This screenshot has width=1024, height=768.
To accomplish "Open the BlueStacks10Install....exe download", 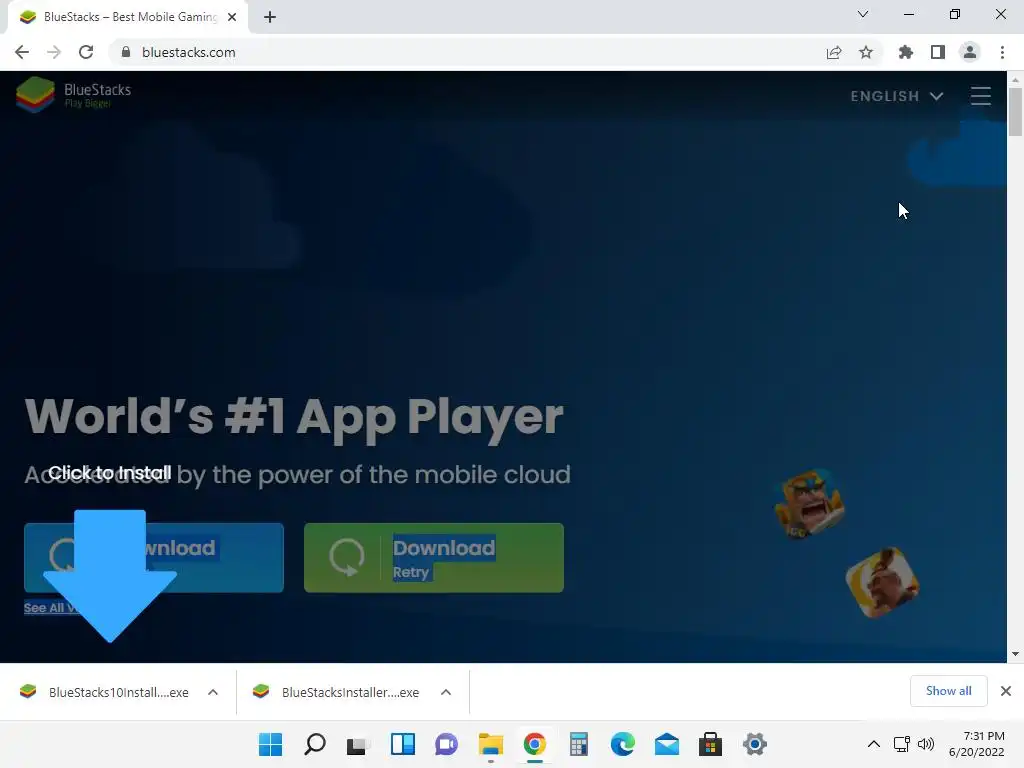I will pos(105,692).
